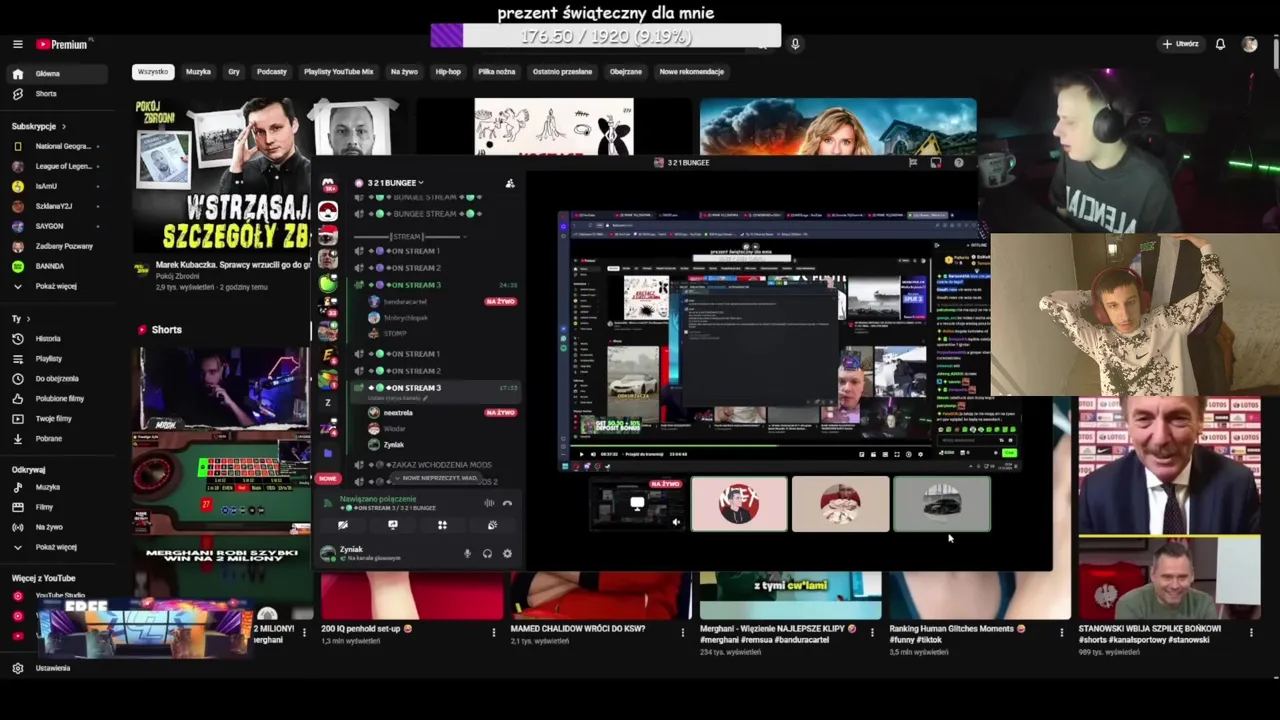1280x720 pixels.
Task: Open Marek Kubaczka video thumbnail
Action: pyautogui.click(x=222, y=175)
